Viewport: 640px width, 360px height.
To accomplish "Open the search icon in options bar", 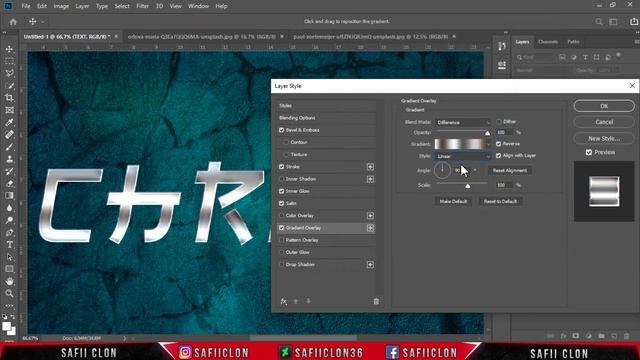I will click(598, 22).
